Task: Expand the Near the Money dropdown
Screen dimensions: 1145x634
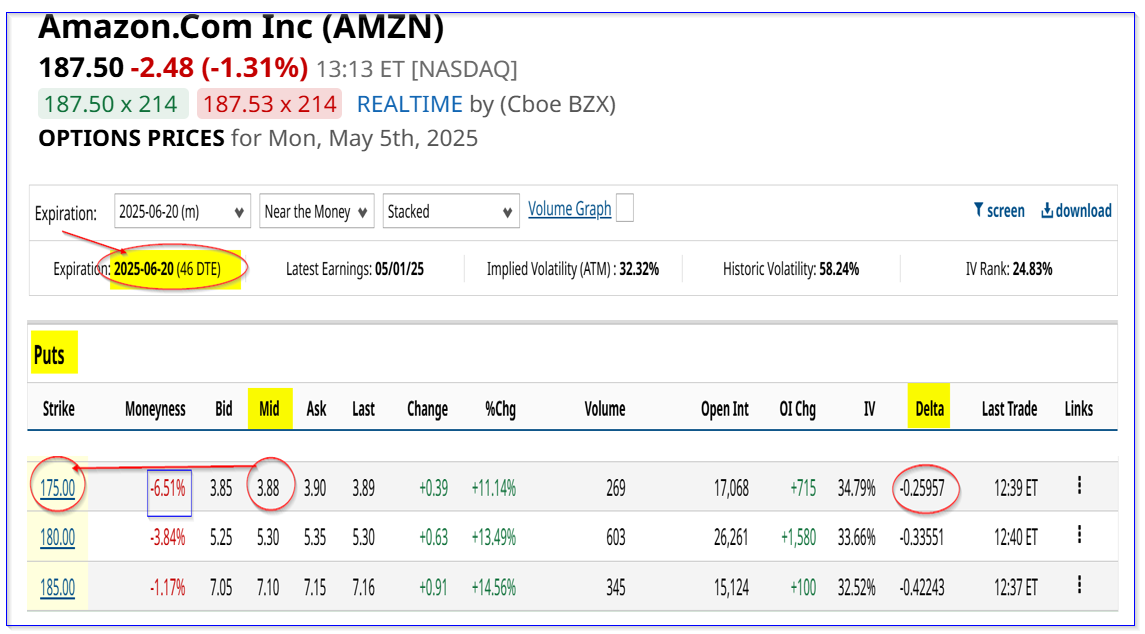Action: click(316, 212)
